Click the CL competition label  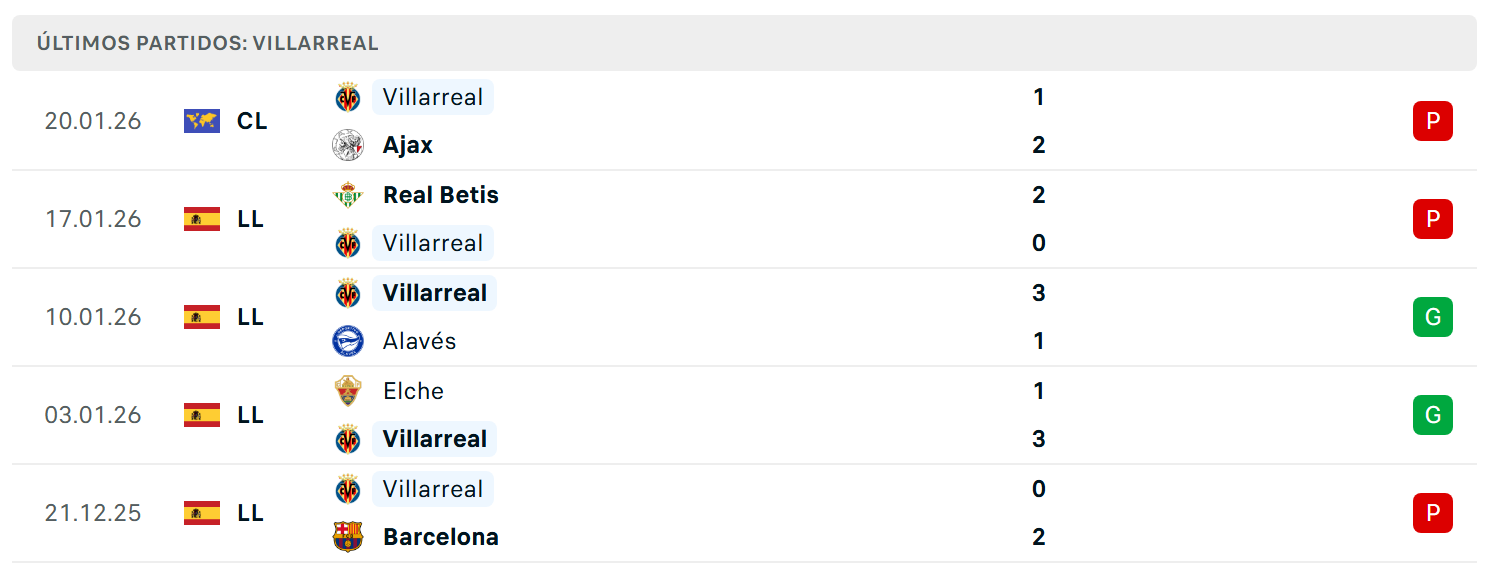(252, 121)
